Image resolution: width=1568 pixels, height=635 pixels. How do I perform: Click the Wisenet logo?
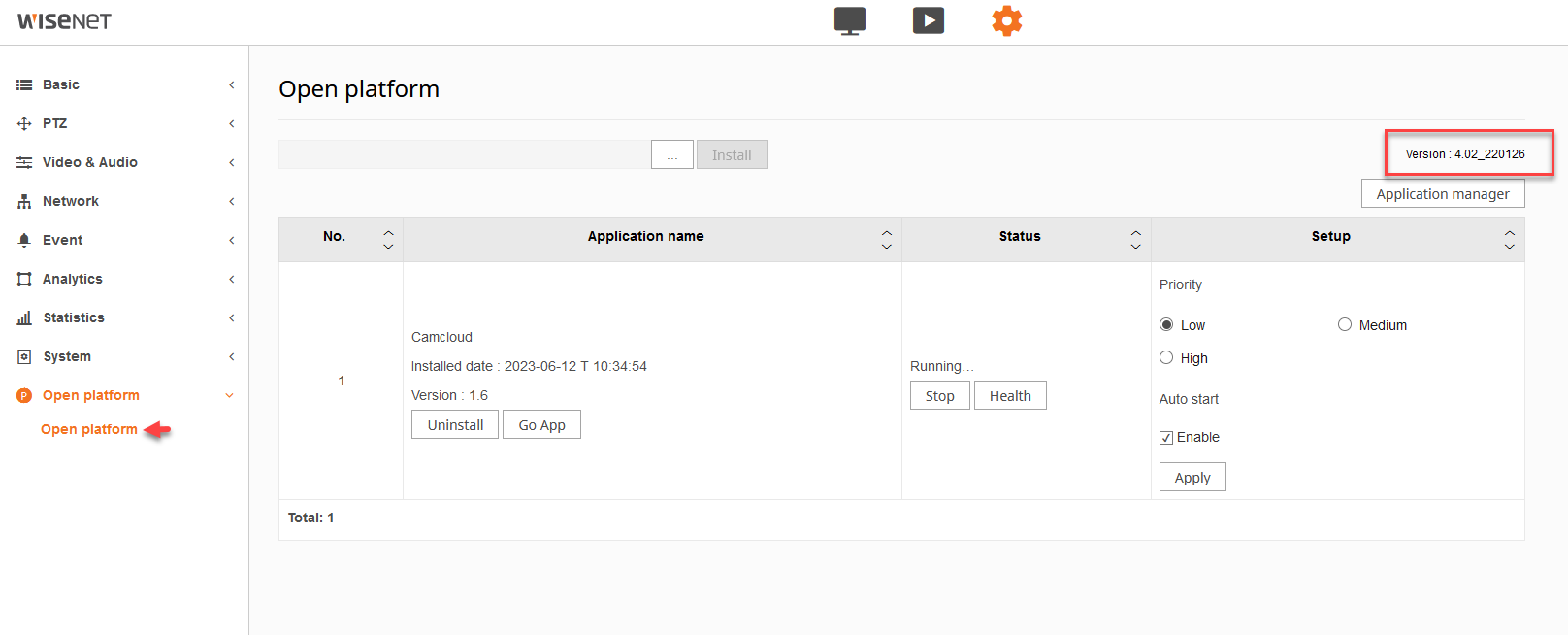[65, 21]
